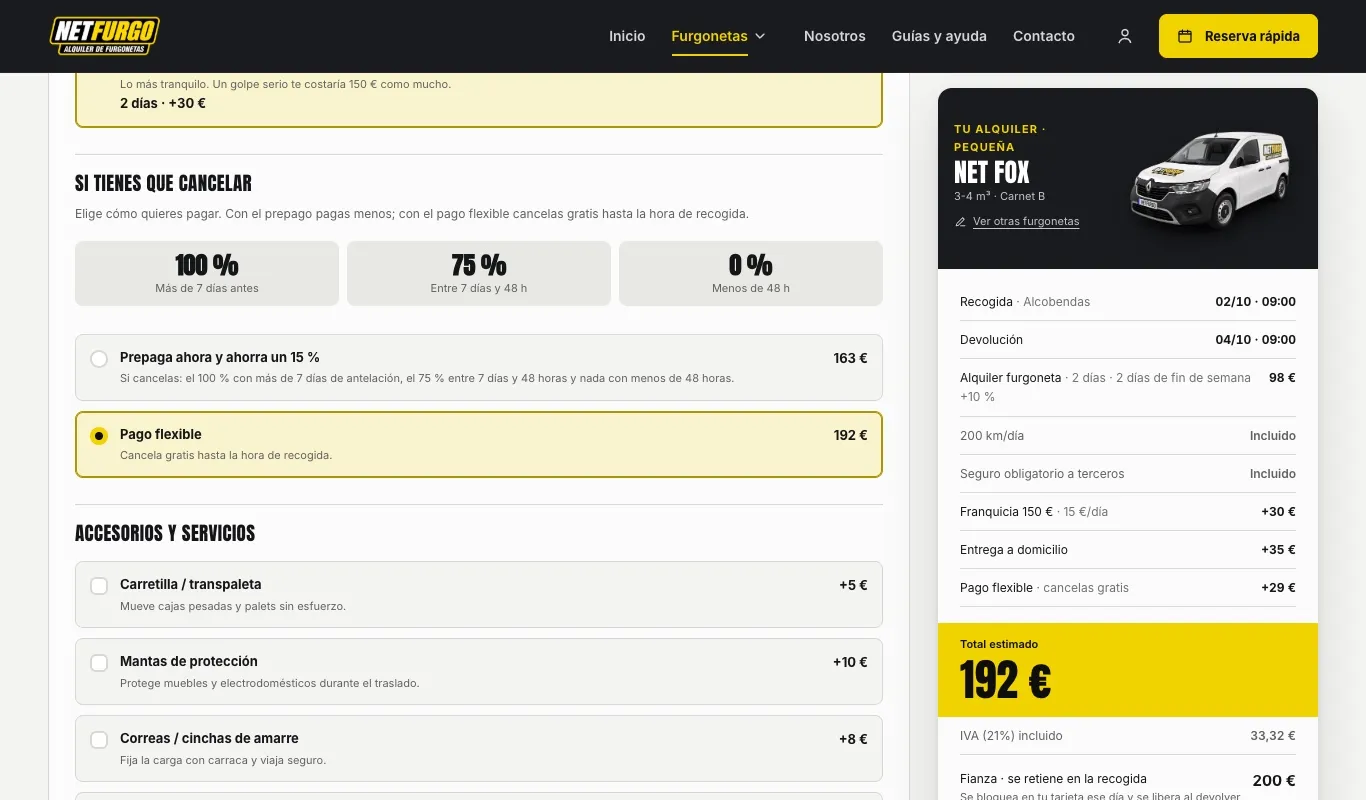Click the +8 € Correas price
Viewport: 1366px width, 800px height.
point(853,739)
